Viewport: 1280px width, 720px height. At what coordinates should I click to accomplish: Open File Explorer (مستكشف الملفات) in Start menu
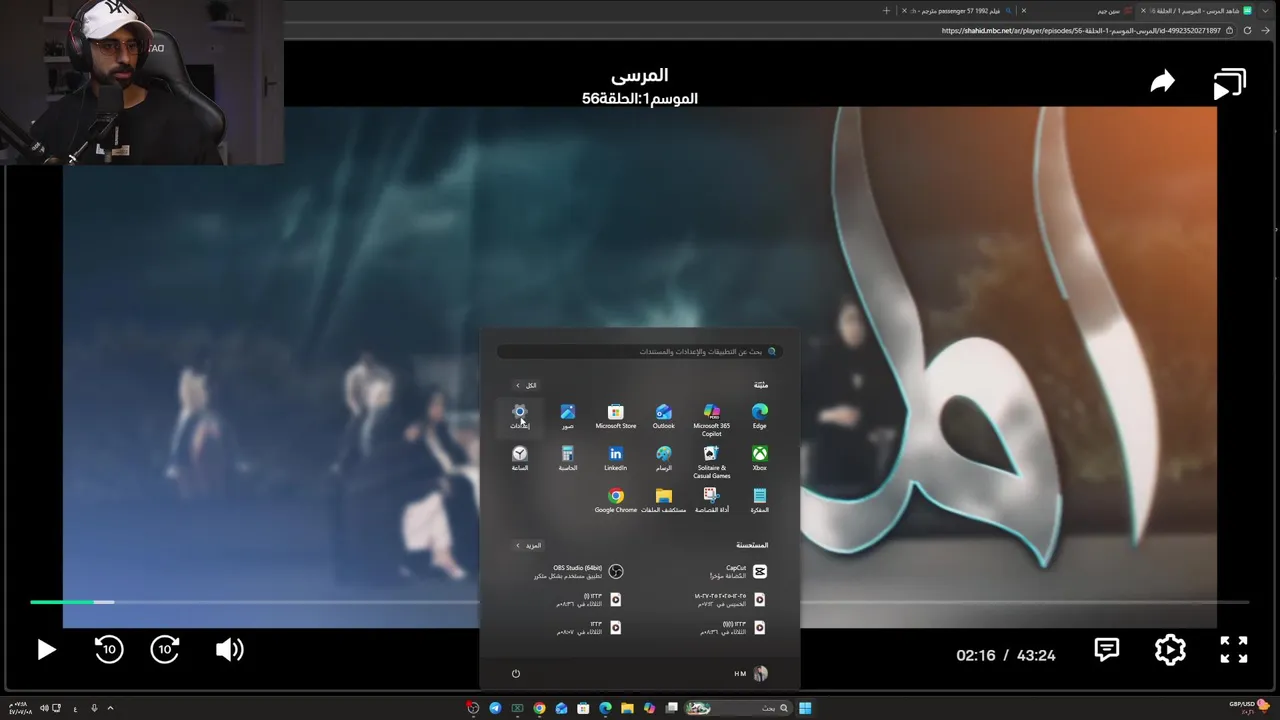[663, 501]
